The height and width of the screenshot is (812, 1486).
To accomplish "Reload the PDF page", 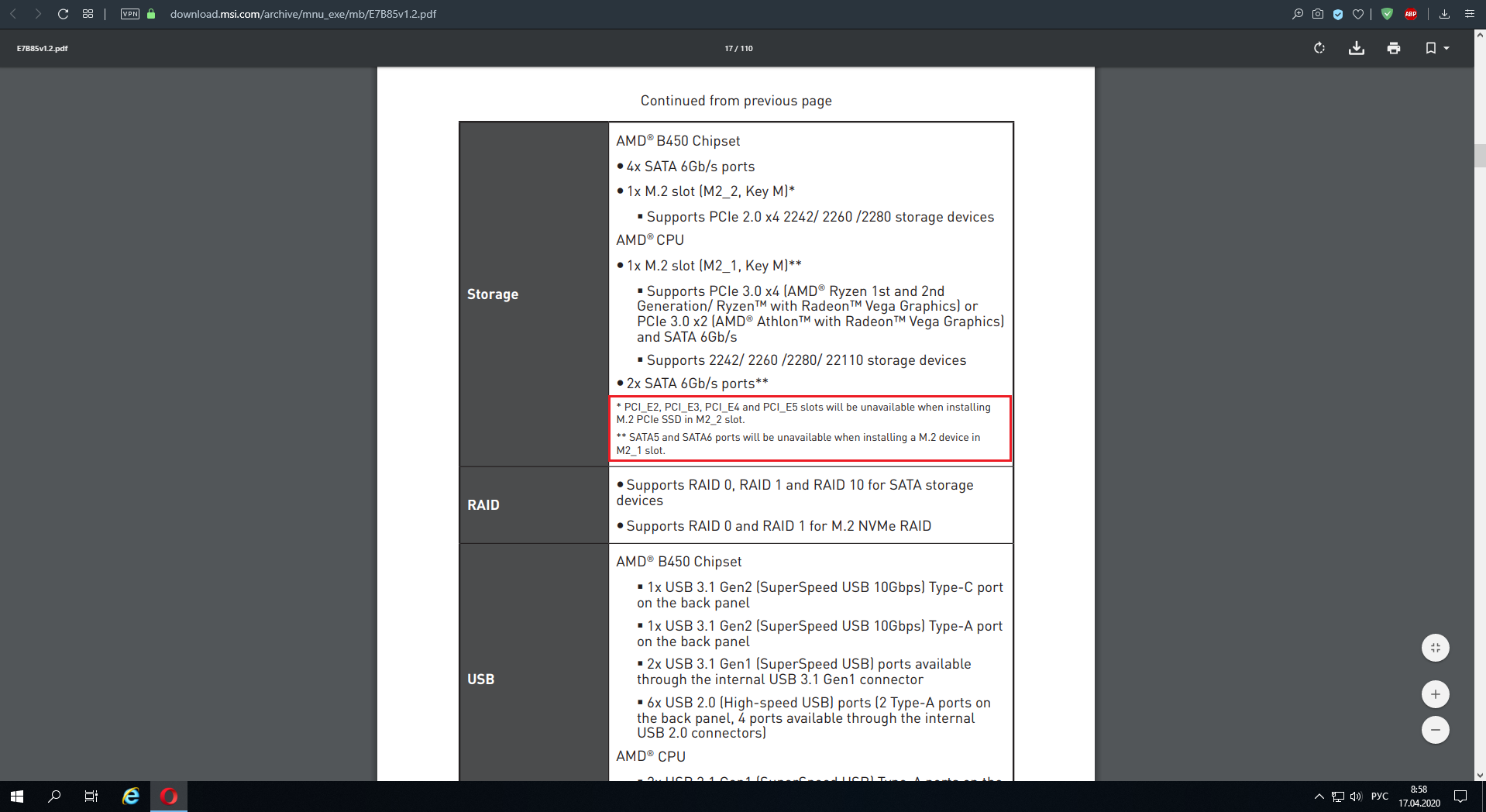I will (x=64, y=14).
